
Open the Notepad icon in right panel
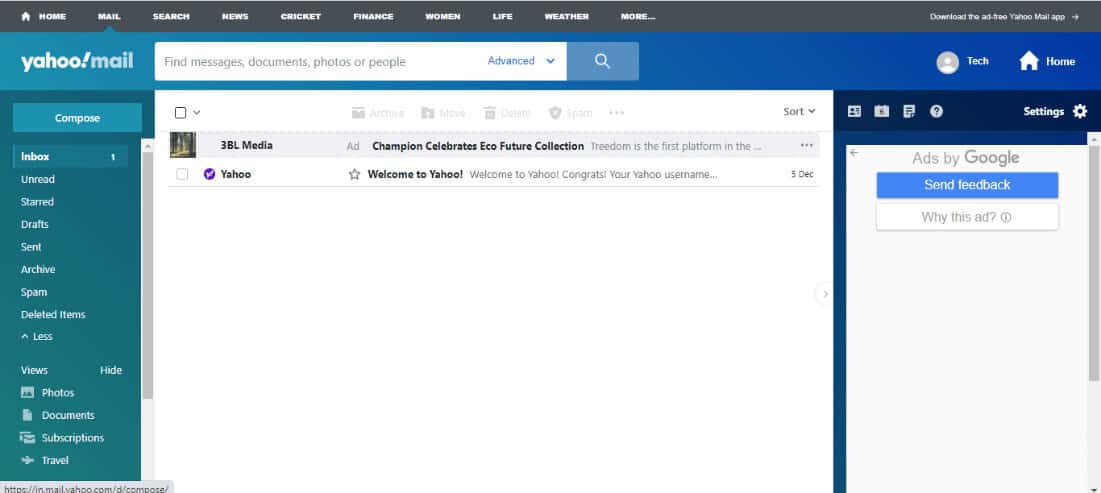click(x=909, y=111)
